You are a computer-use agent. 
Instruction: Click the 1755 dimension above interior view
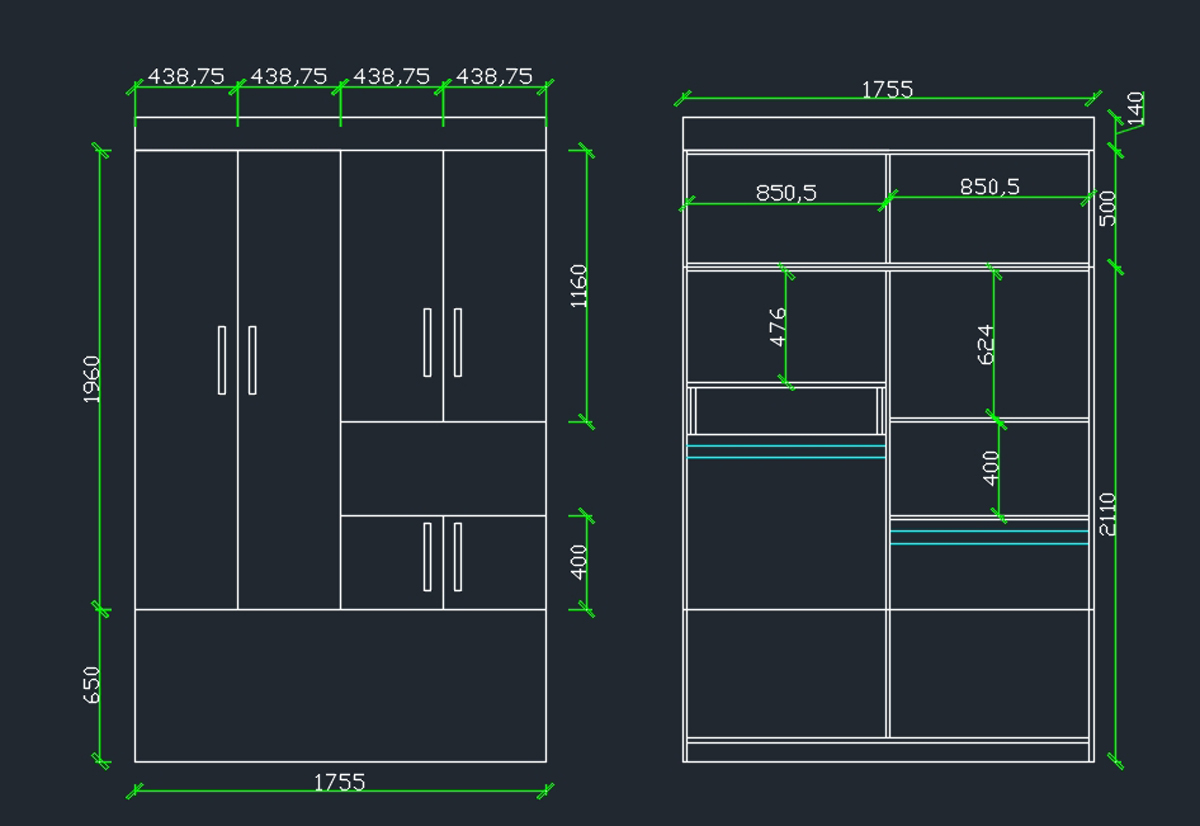pos(887,89)
